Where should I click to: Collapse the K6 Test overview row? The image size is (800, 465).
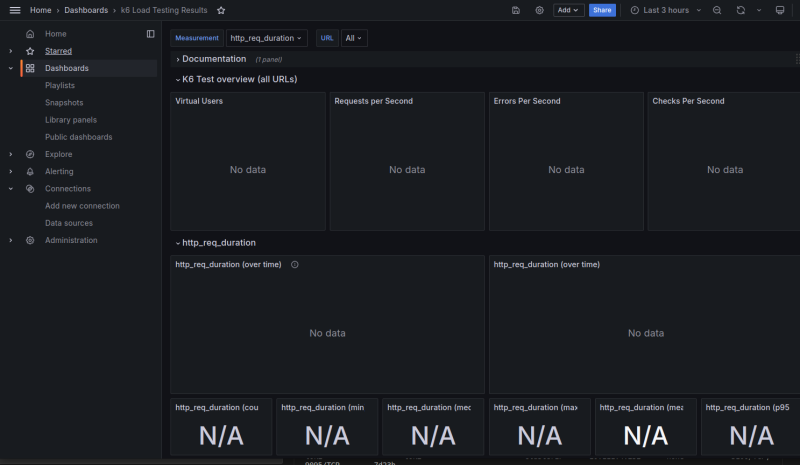(238, 79)
